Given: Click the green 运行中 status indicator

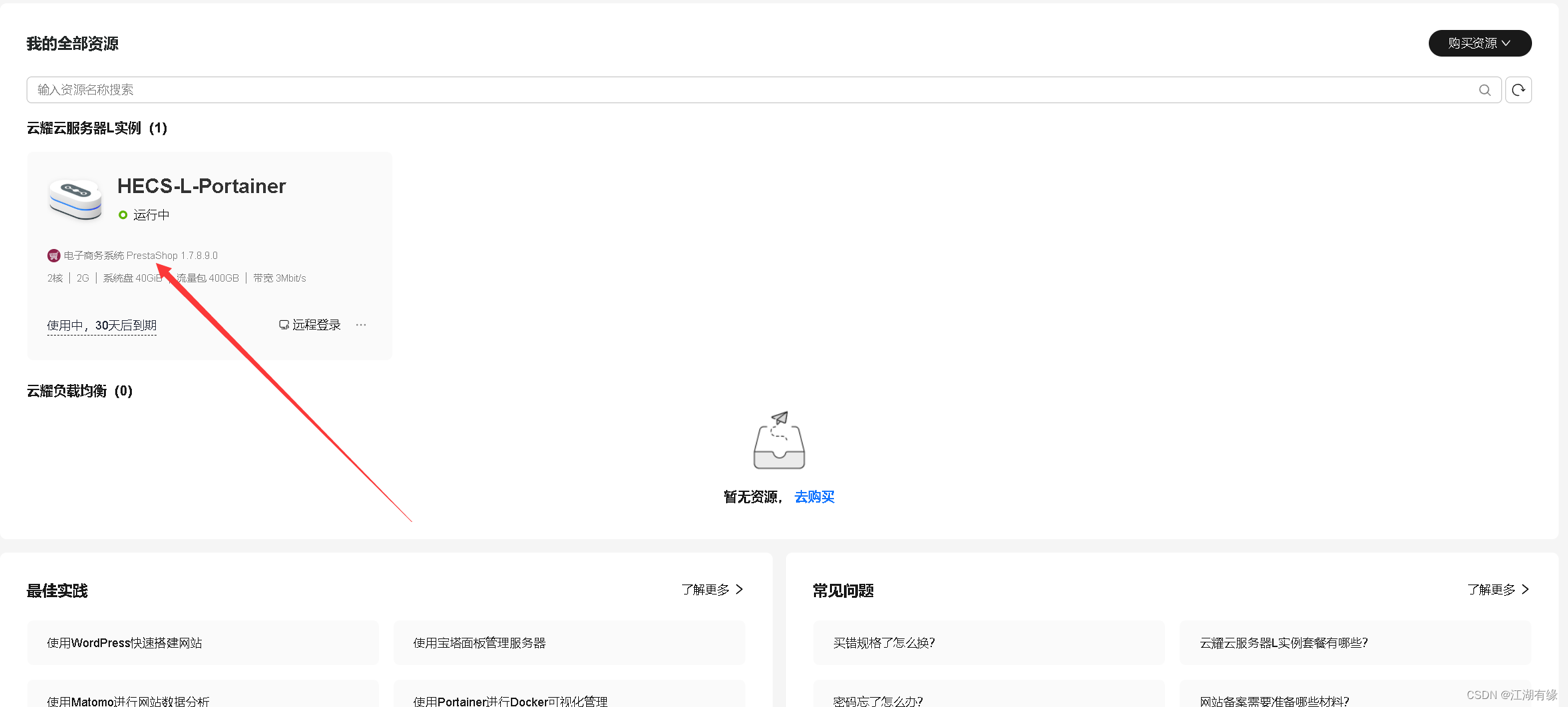Looking at the screenshot, I should point(123,214).
